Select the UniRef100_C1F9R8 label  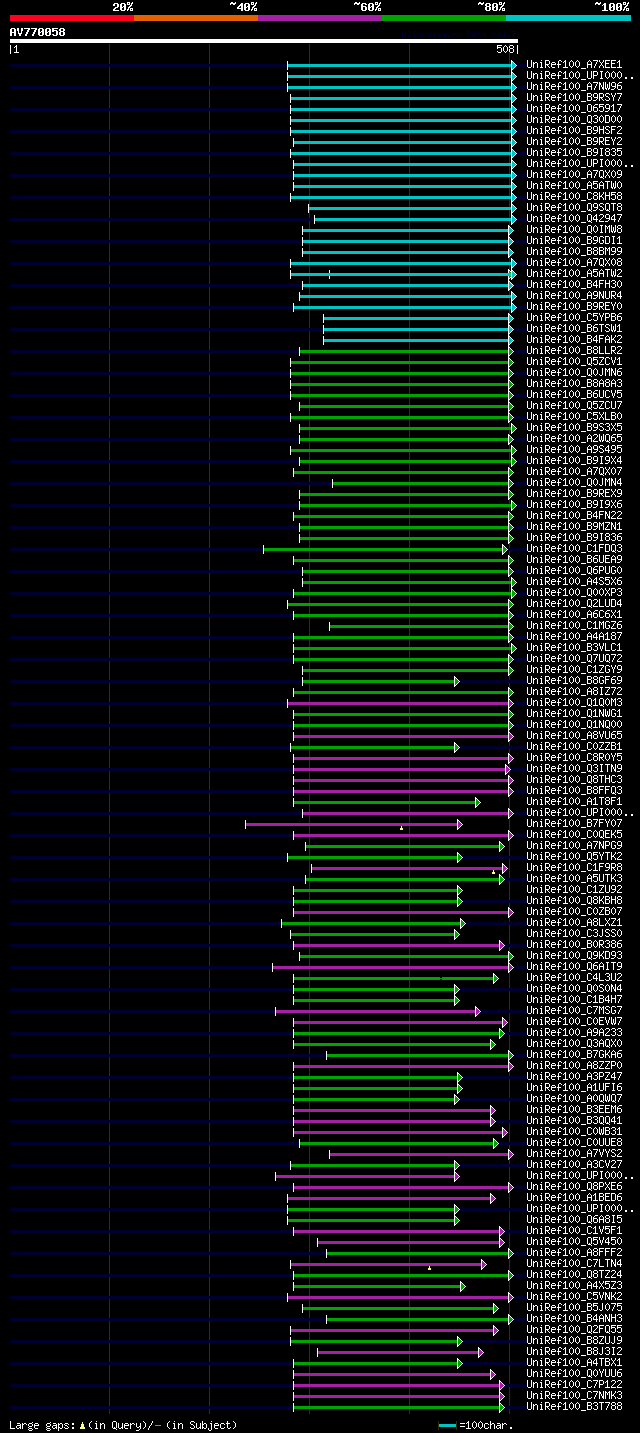(575, 867)
